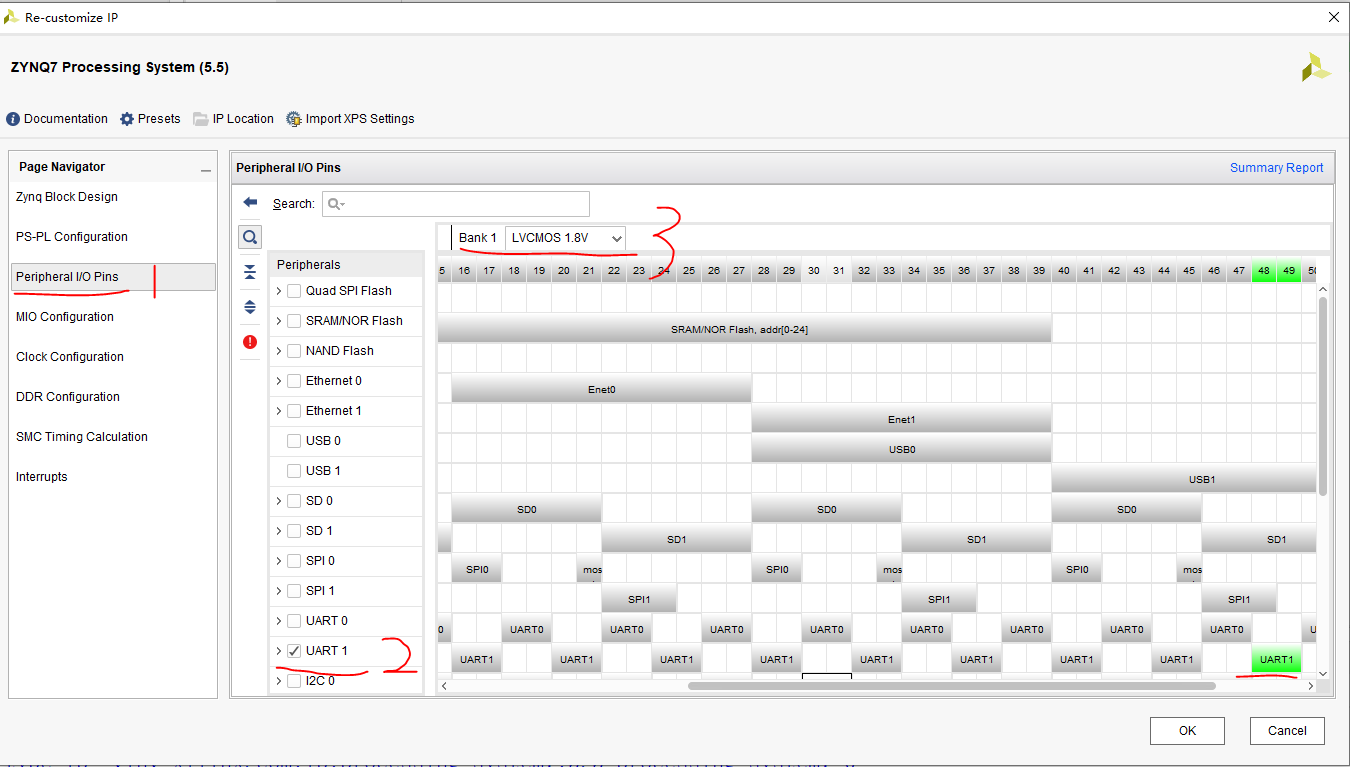Enable the Quad SPI Flash checkbox
1350x767 pixels.
[294, 291]
